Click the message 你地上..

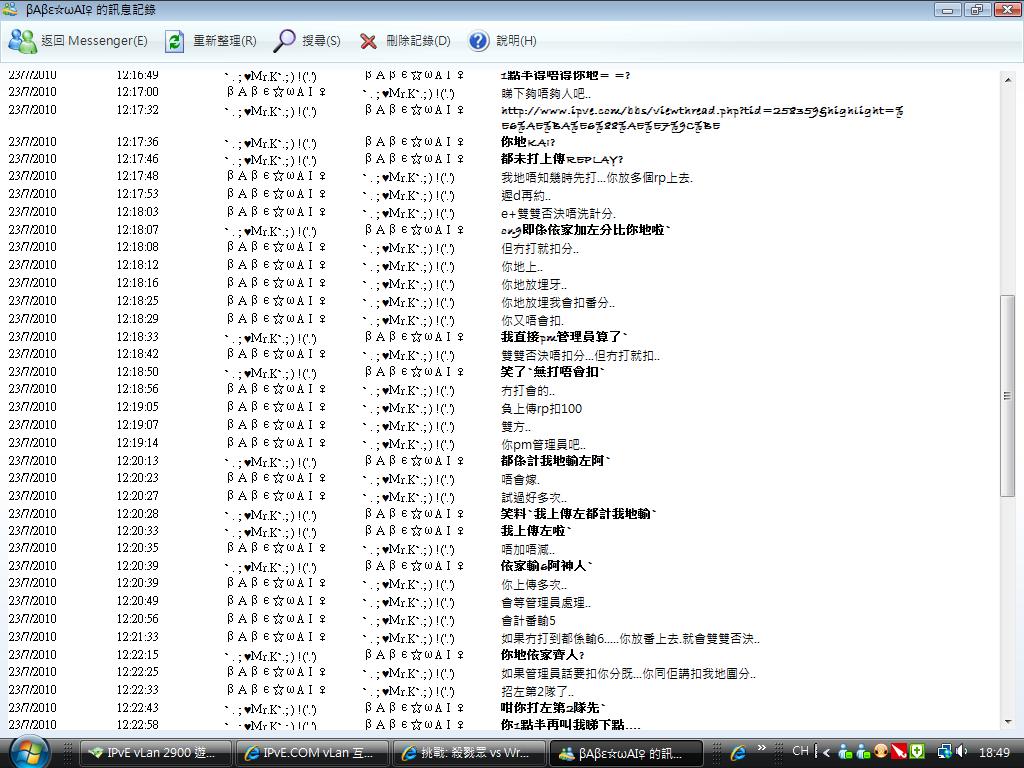click(x=521, y=266)
